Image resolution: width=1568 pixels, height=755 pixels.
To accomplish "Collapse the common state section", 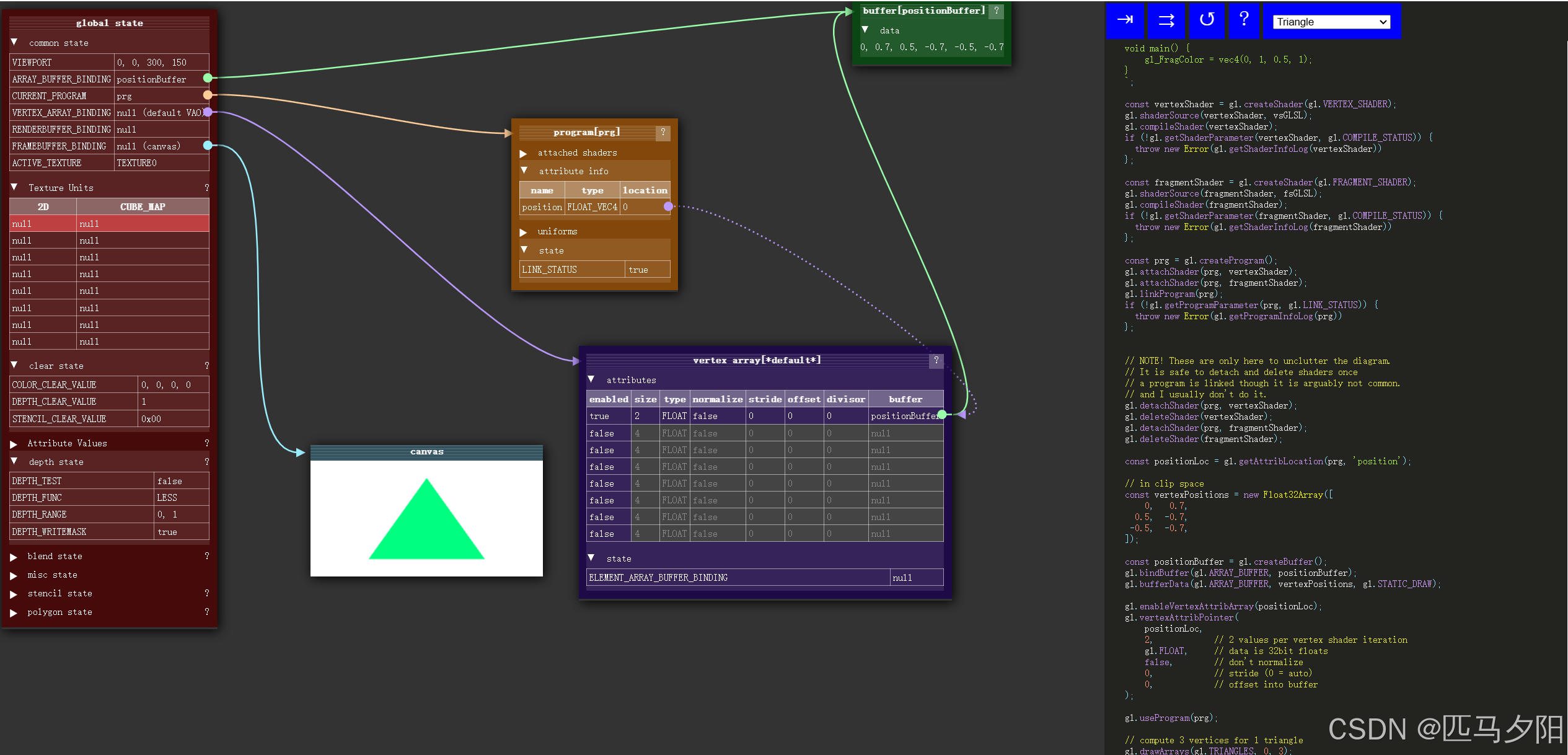I will [14, 43].
